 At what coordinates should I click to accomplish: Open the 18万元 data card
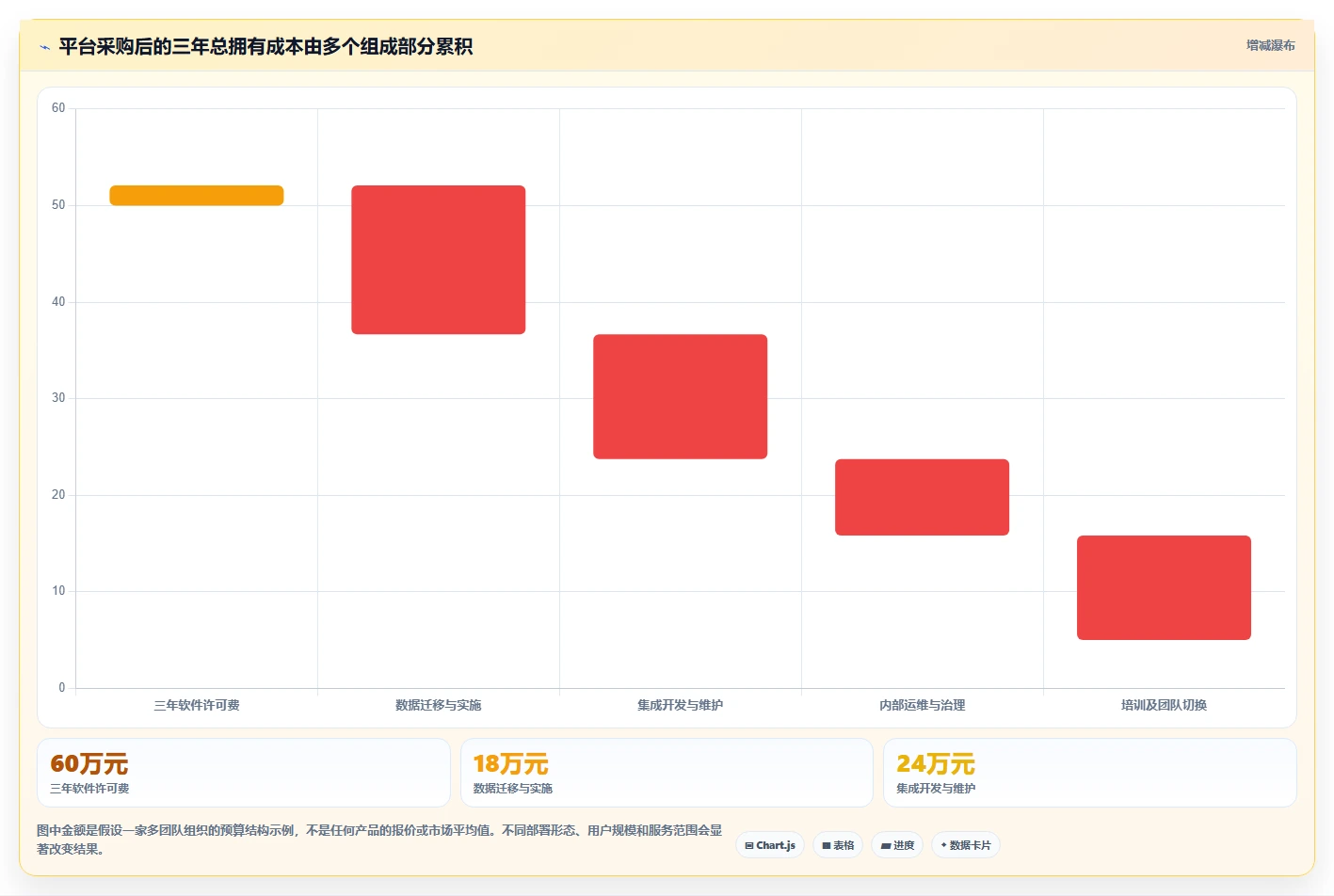point(667,773)
